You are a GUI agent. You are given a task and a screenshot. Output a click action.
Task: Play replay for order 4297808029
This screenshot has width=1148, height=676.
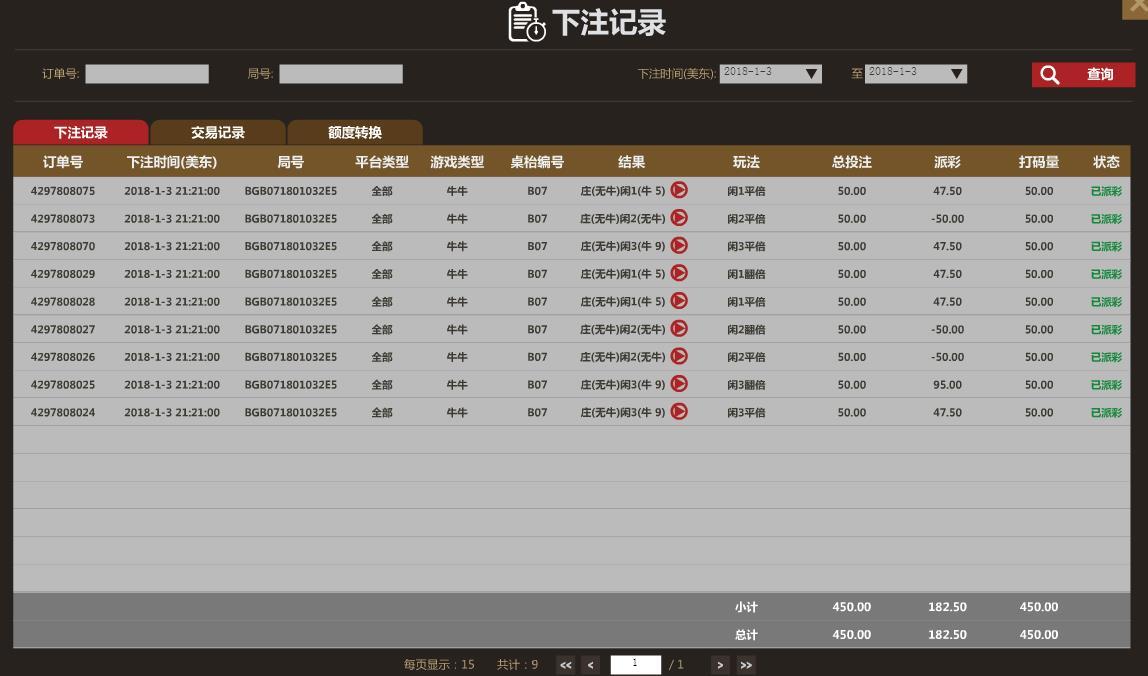(x=679, y=273)
